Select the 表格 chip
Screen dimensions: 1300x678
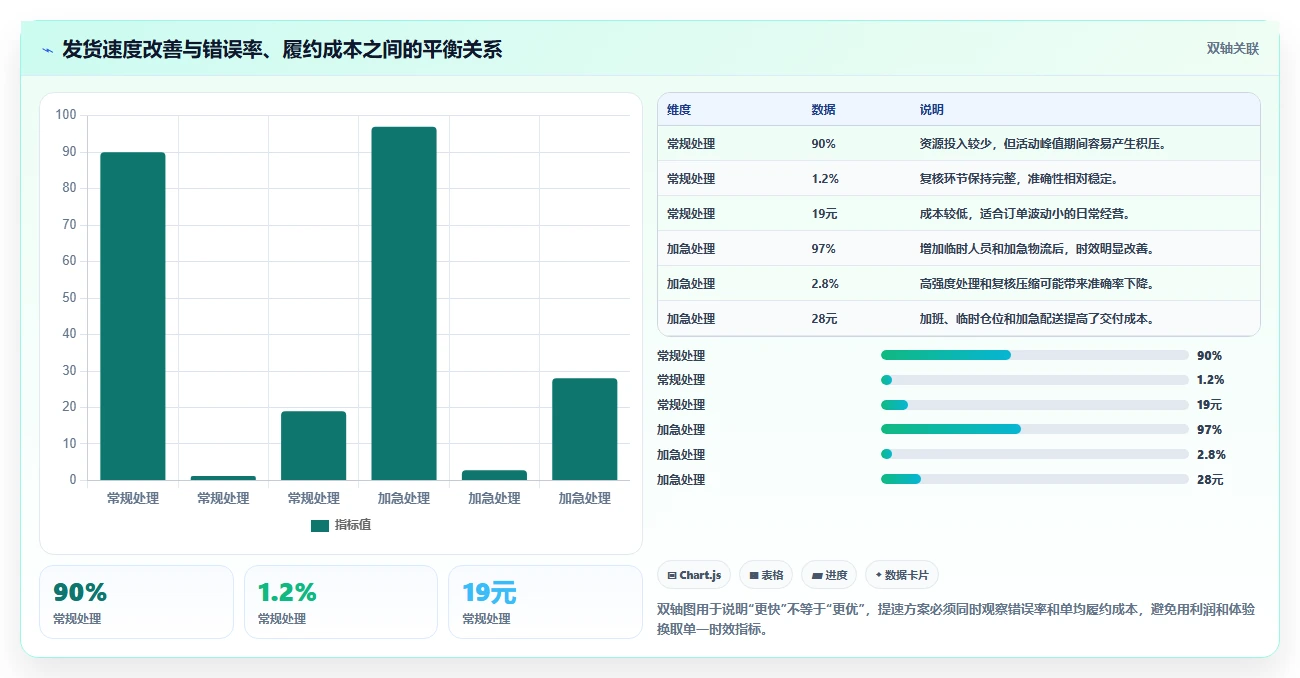tap(766, 575)
